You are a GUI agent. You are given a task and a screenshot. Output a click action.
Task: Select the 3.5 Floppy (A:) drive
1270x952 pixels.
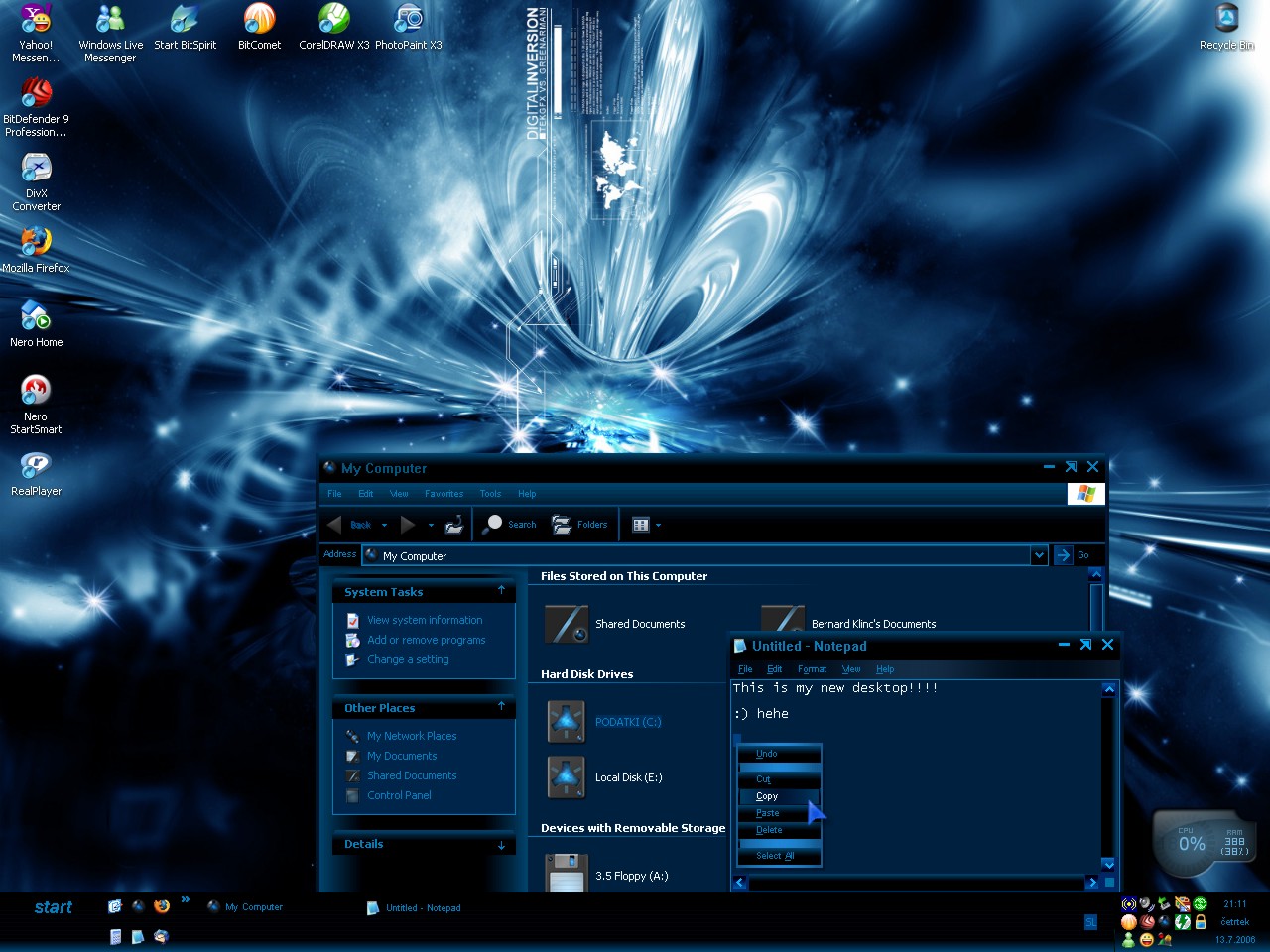(606, 875)
